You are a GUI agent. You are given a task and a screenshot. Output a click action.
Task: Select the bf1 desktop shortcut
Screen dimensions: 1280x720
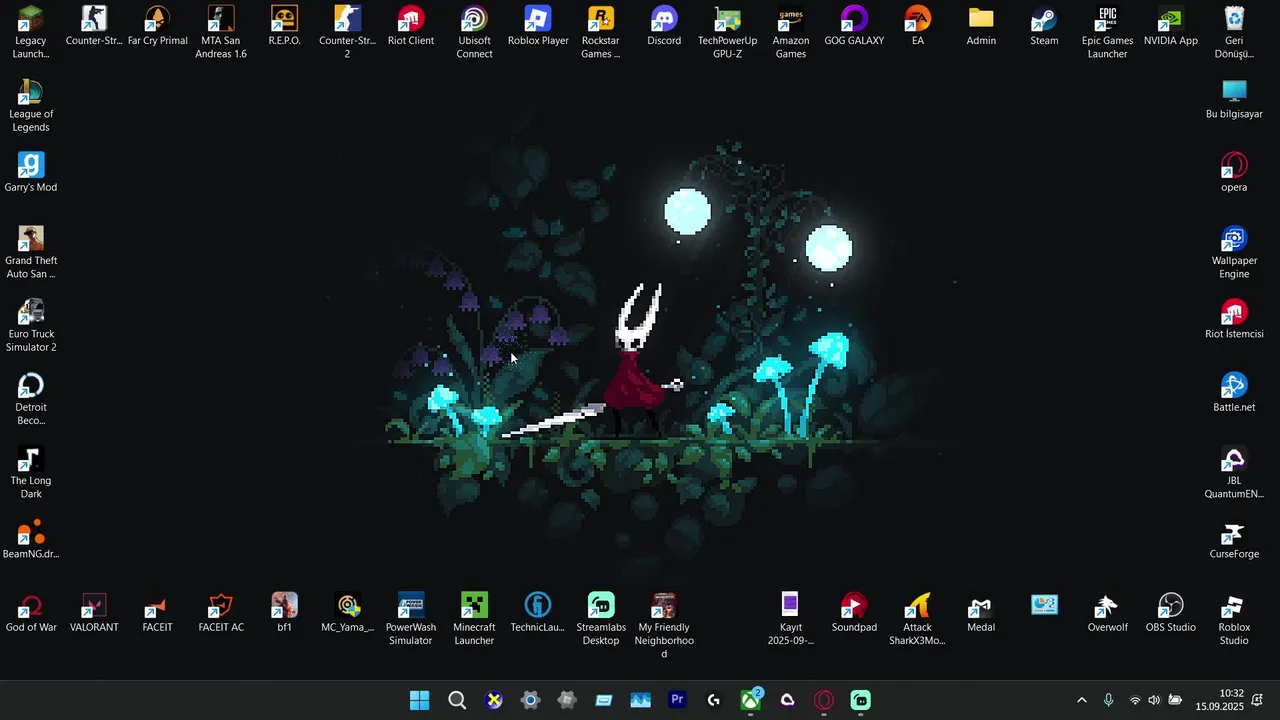click(x=284, y=613)
